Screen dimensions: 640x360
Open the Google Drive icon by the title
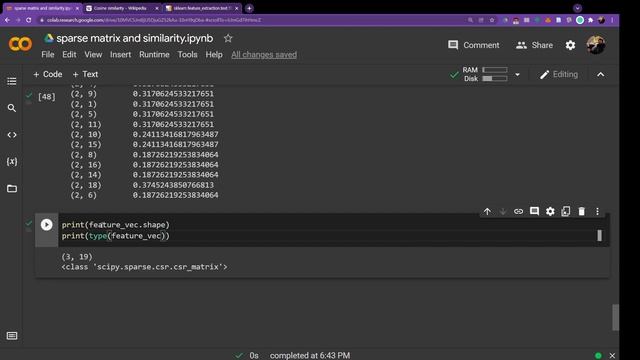pos(49,38)
